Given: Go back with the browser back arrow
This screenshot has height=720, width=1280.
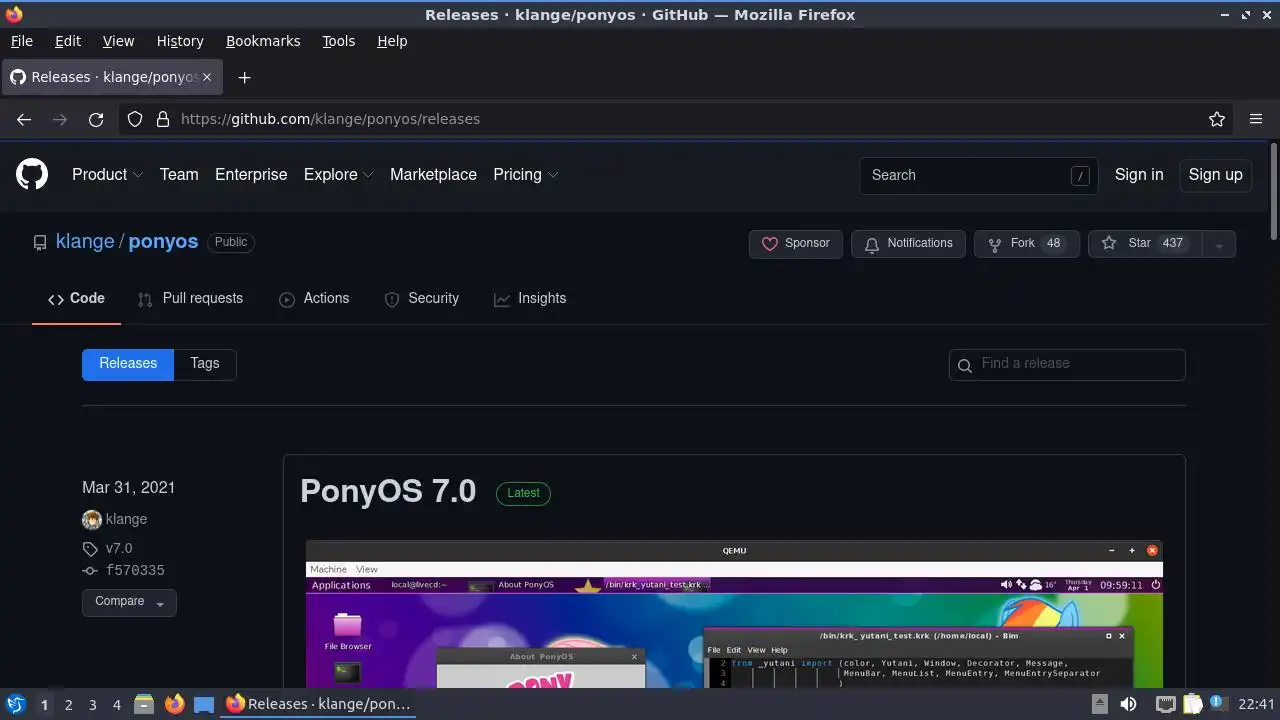Looking at the screenshot, I should point(24,119).
